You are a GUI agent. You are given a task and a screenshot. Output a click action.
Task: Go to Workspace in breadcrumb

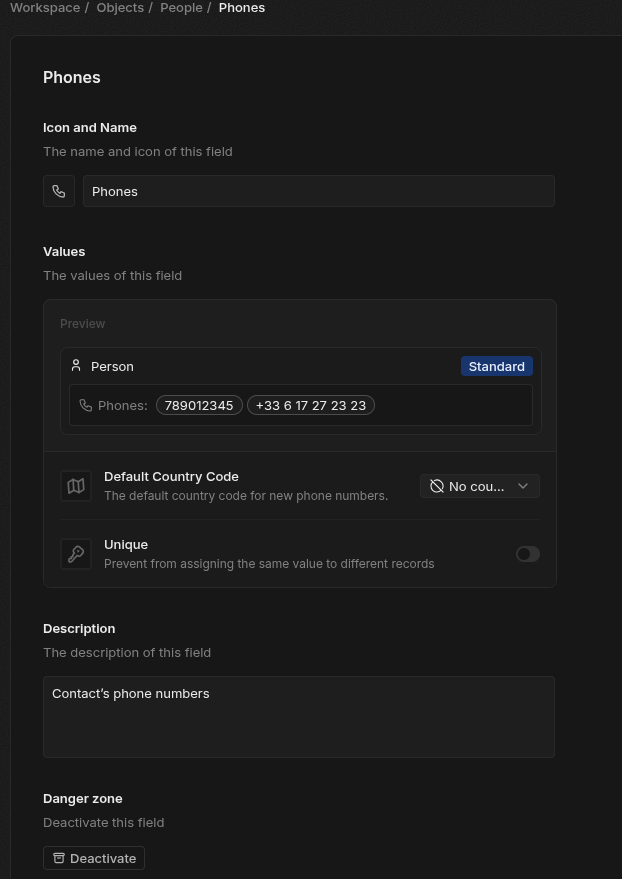tap(45, 8)
